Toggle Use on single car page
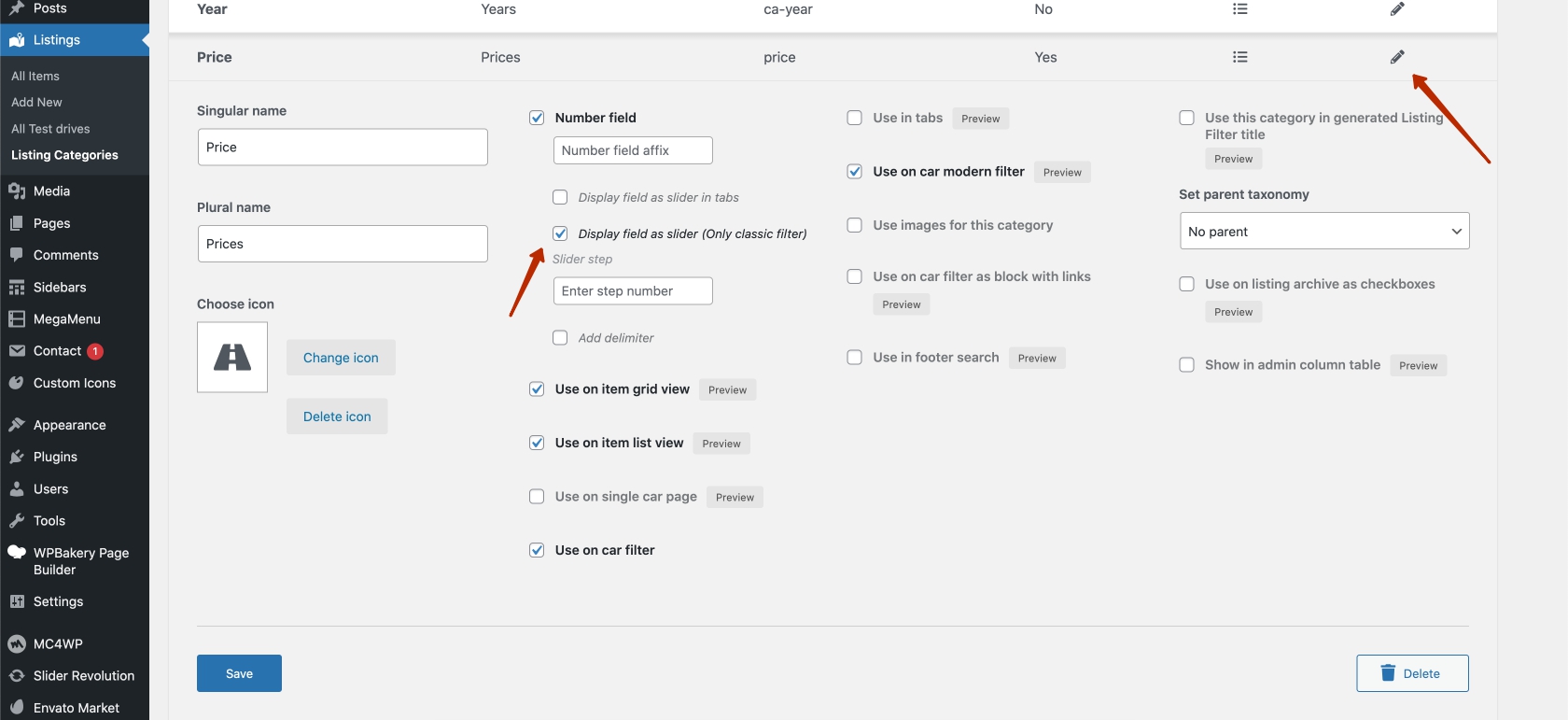The image size is (1568, 720). (537, 497)
